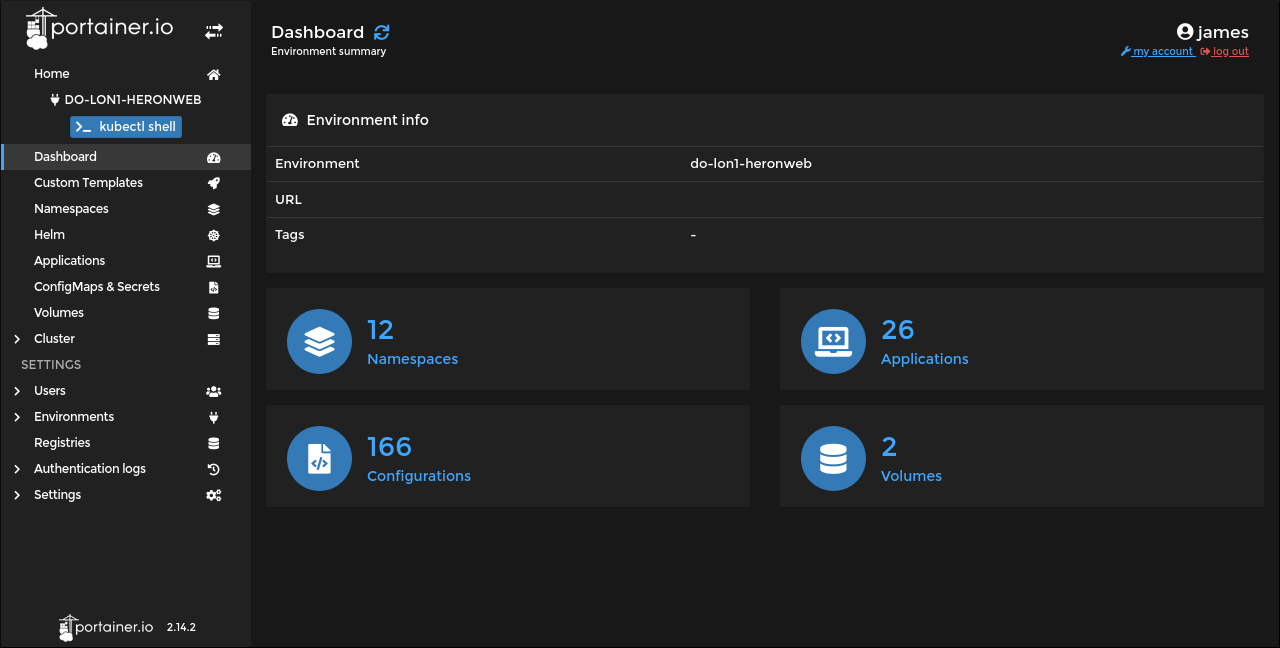
Task: Expand the Environments sidebar section
Action: [x=17, y=417]
